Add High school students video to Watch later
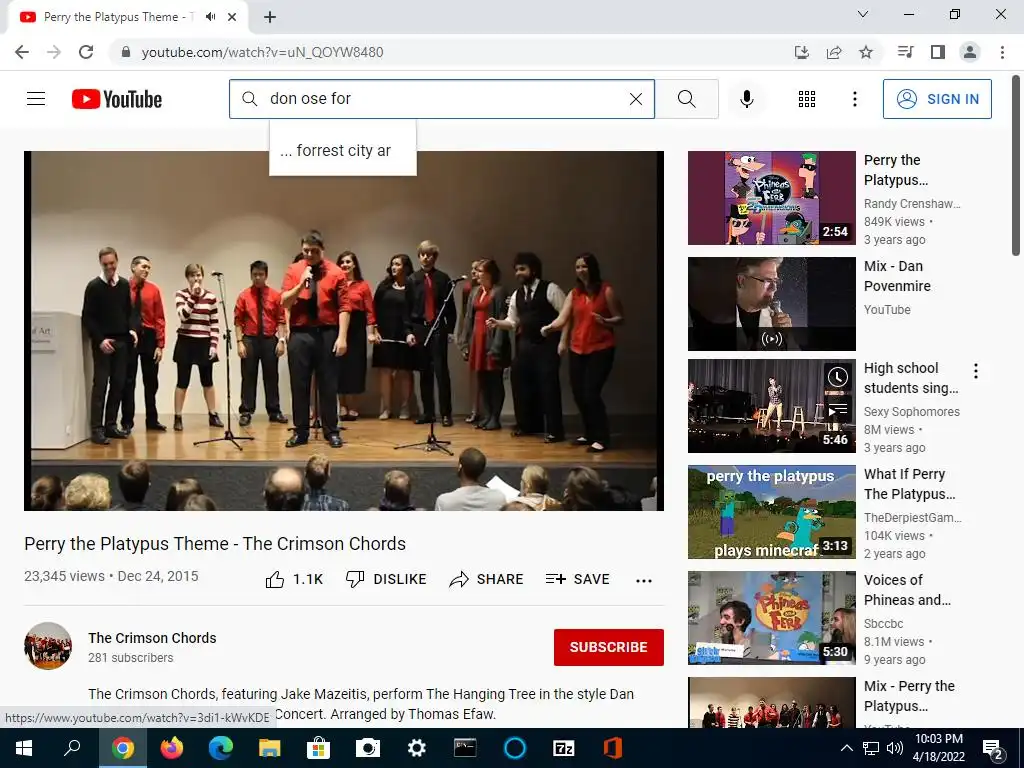The image size is (1024, 768). (x=837, y=377)
